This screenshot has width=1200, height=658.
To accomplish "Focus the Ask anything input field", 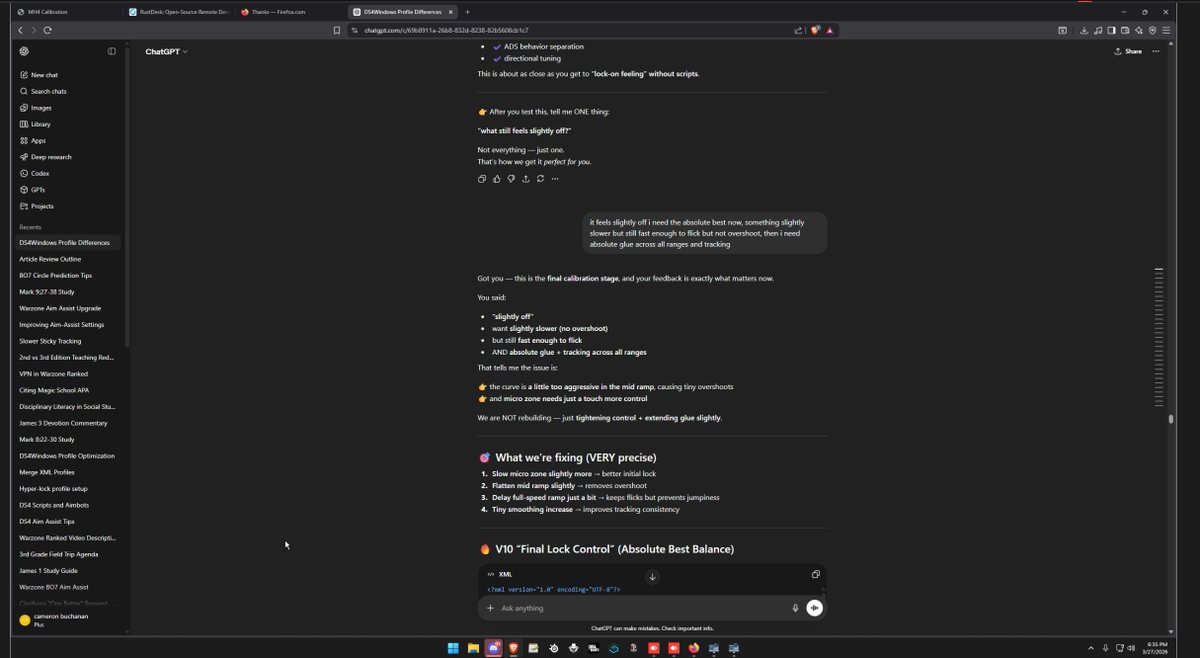I will pos(640,608).
